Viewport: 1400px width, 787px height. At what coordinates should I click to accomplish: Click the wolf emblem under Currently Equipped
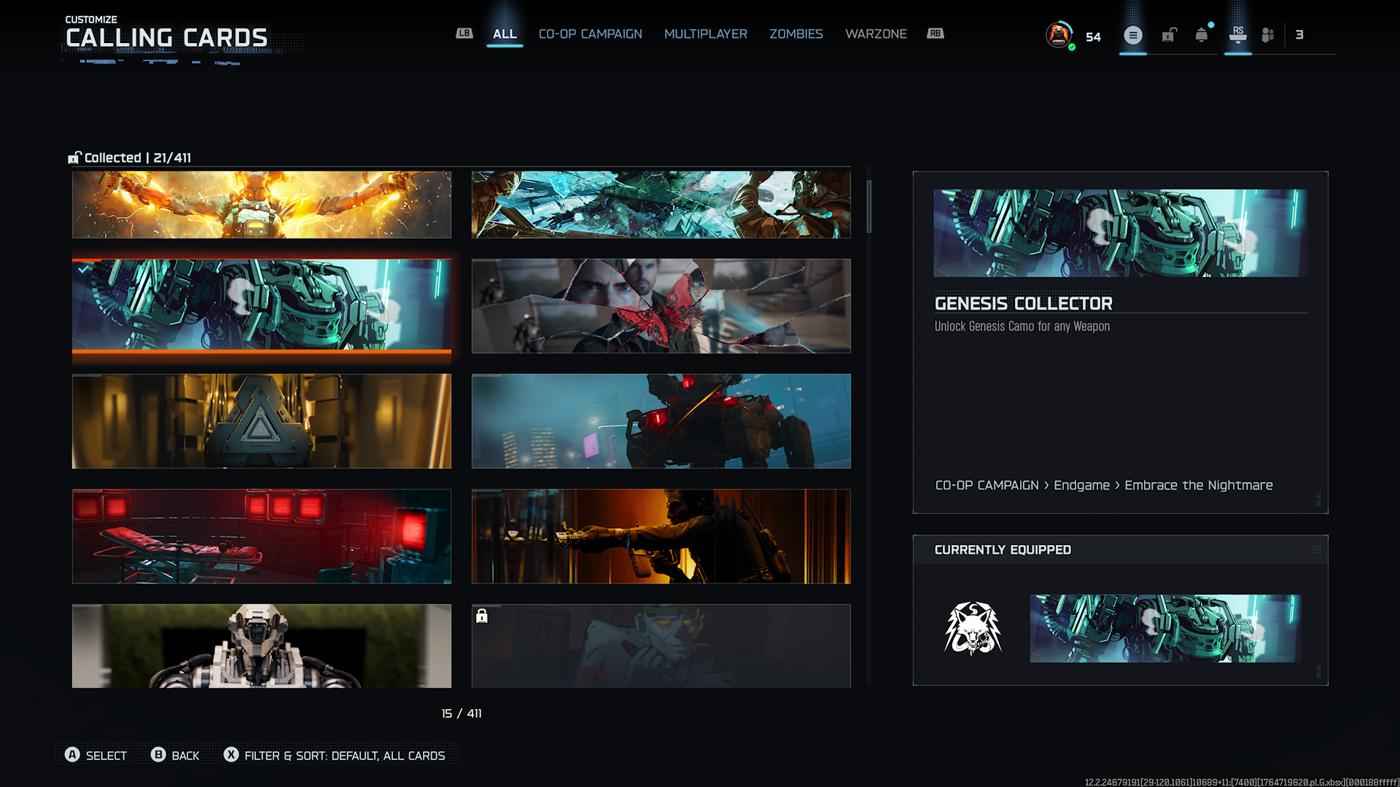972,629
